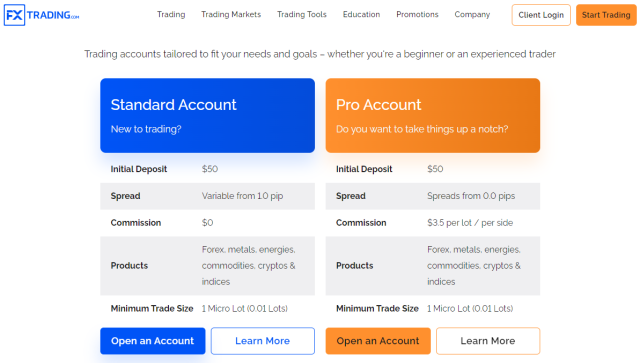Open a Standard account with blue button

(153, 341)
